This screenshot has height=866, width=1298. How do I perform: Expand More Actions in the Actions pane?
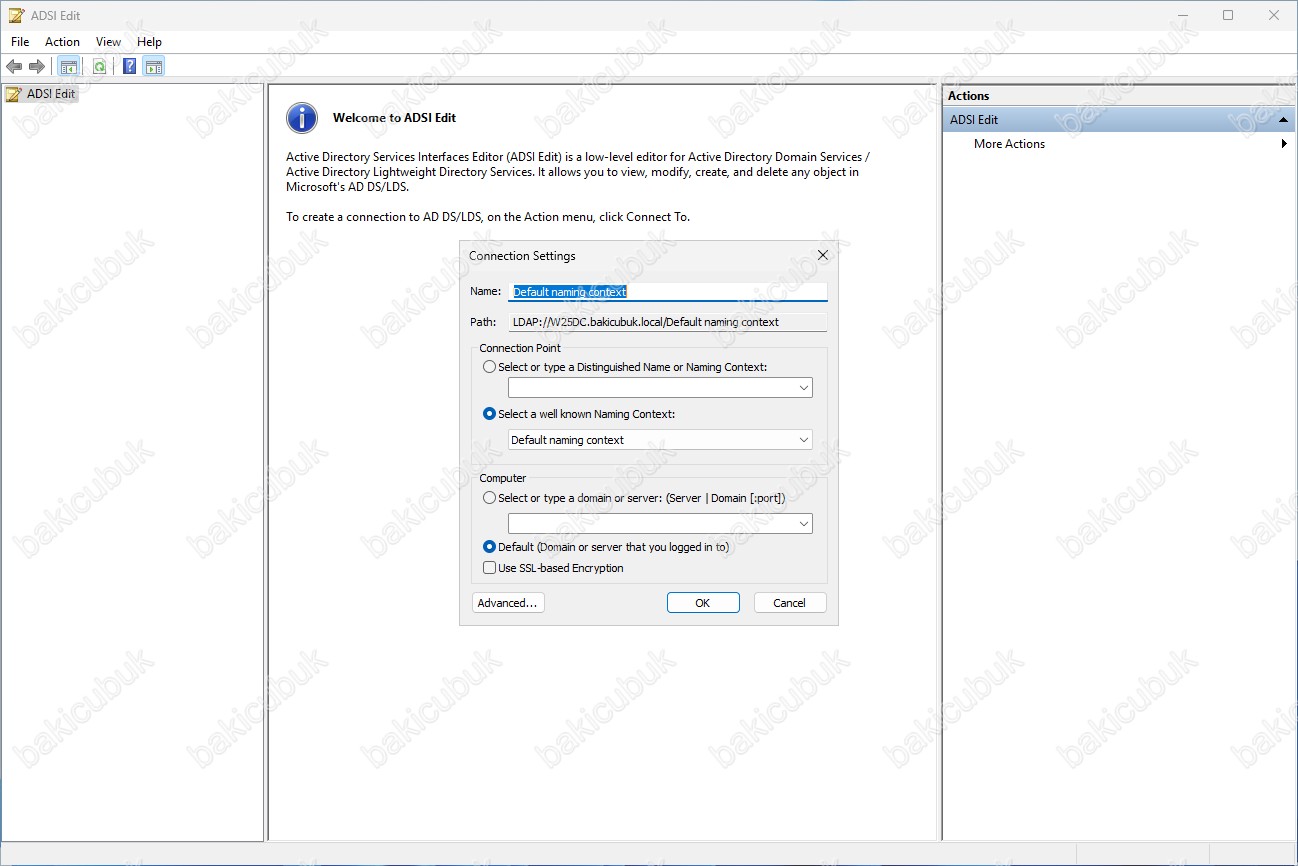point(1118,144)
